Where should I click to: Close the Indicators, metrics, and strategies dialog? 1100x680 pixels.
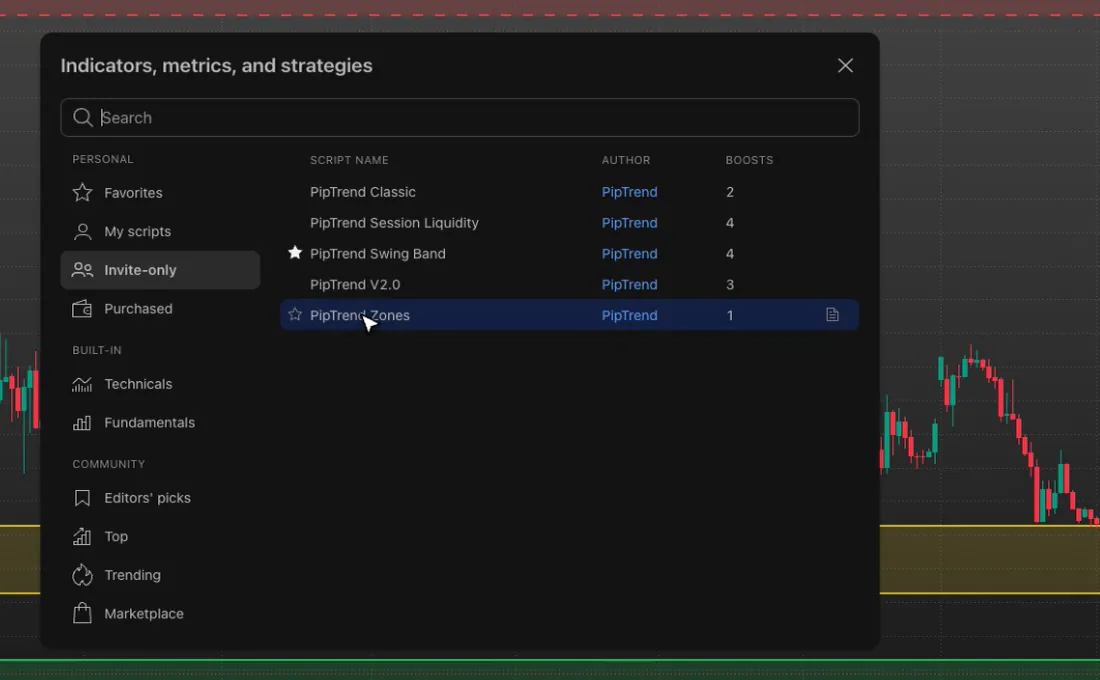click(x=845, y=65)
